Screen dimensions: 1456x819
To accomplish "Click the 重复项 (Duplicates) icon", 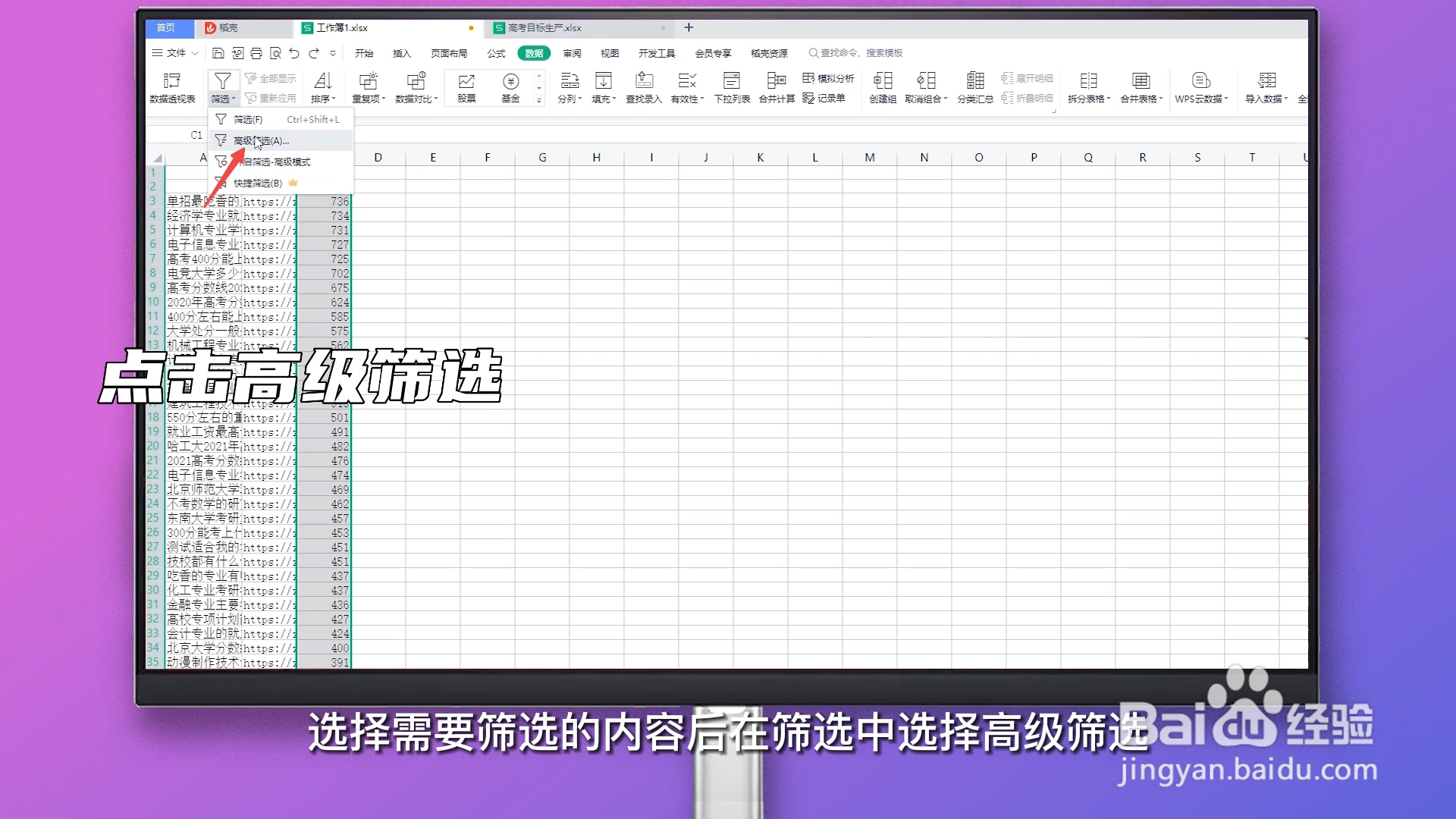I will tap(369, 86).
